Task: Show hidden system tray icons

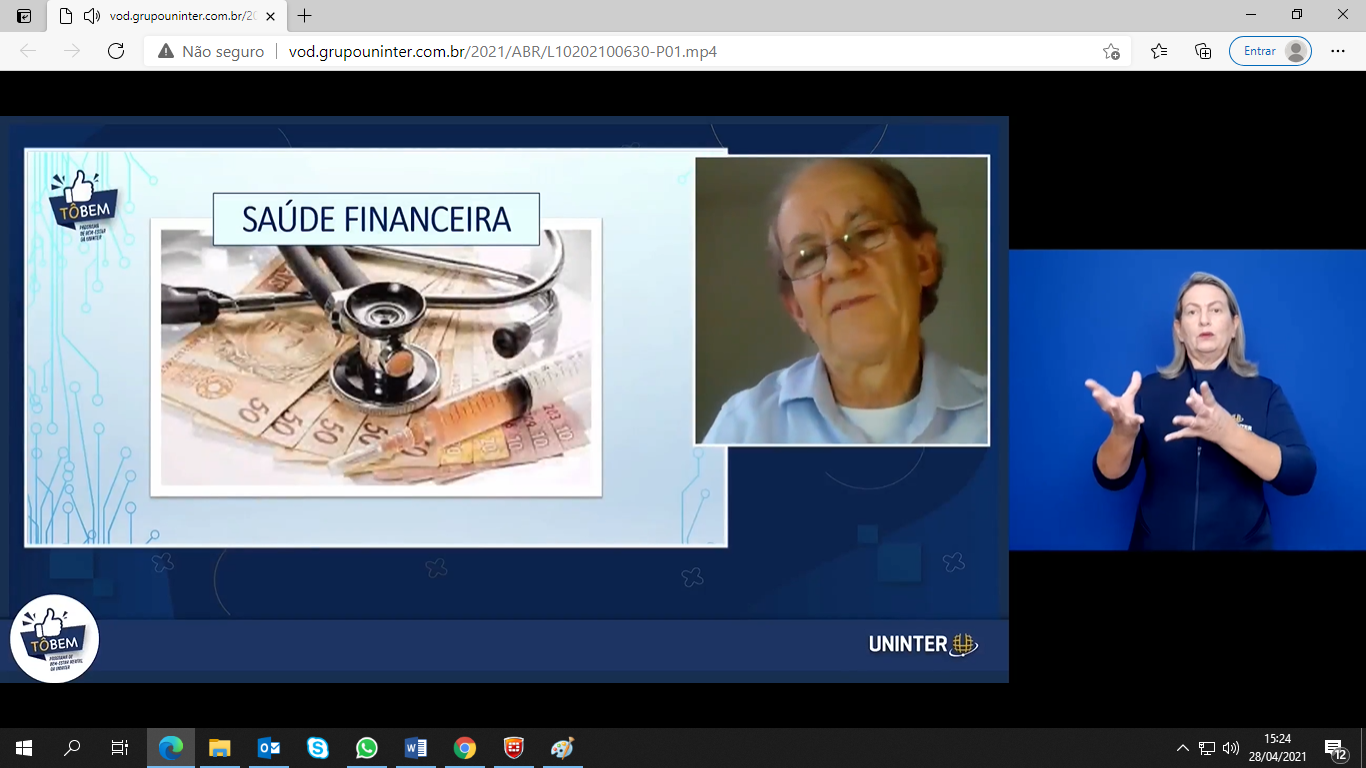Action: pos(1183,748)
